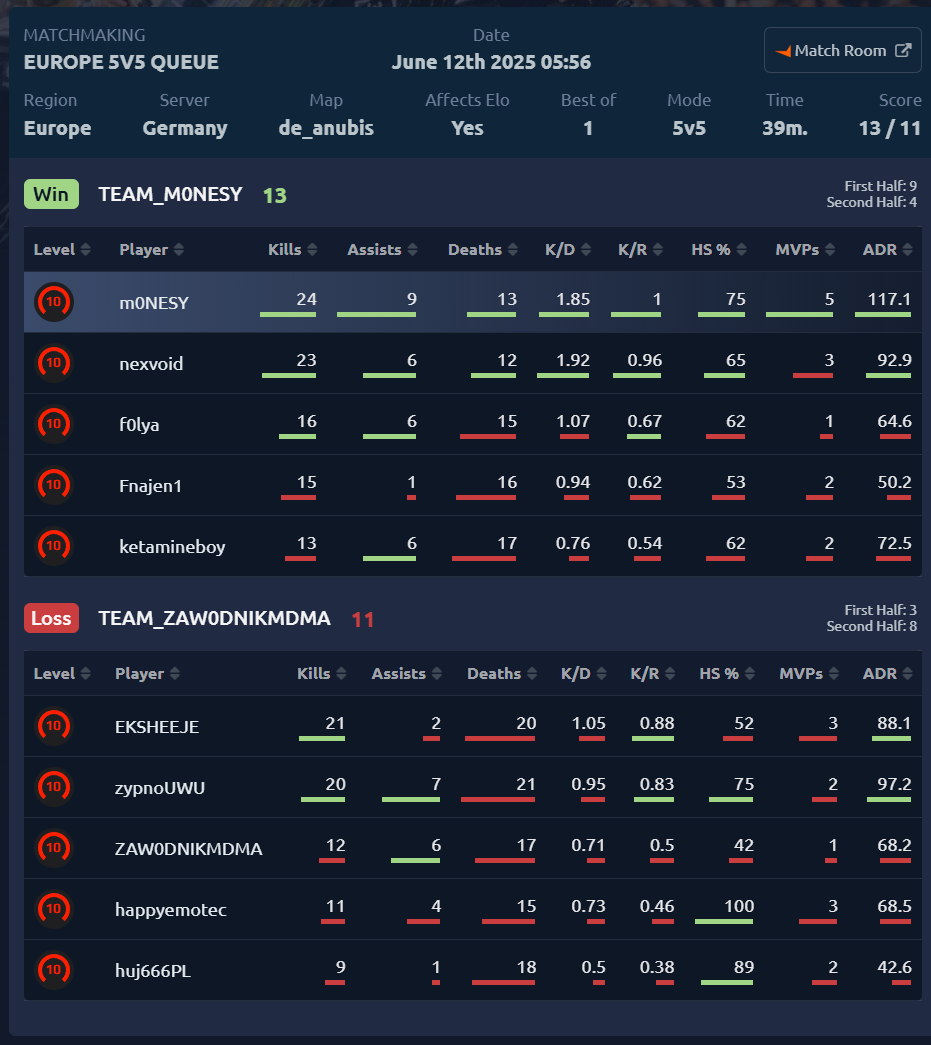This screenshot has height=1045, width=931.
Task: Select the TEAM_M0NESY team name
Action: (170, 195)
